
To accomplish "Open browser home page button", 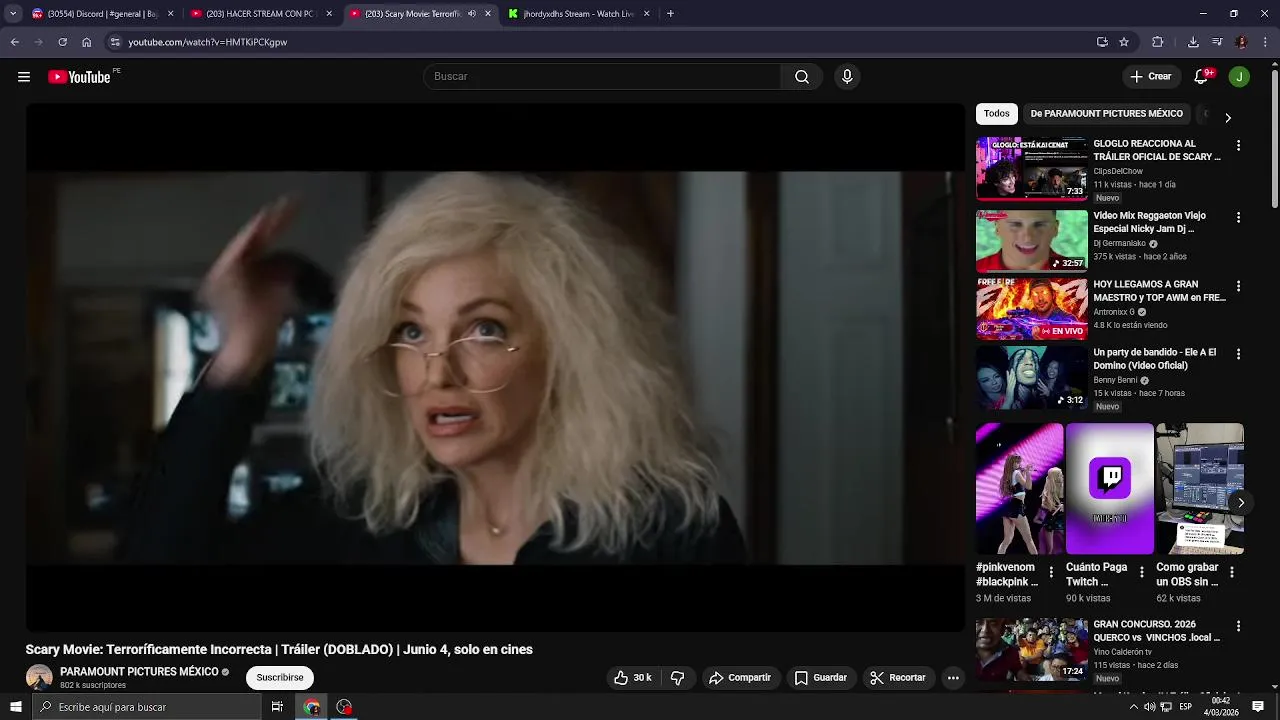I will tap(87, 42).
